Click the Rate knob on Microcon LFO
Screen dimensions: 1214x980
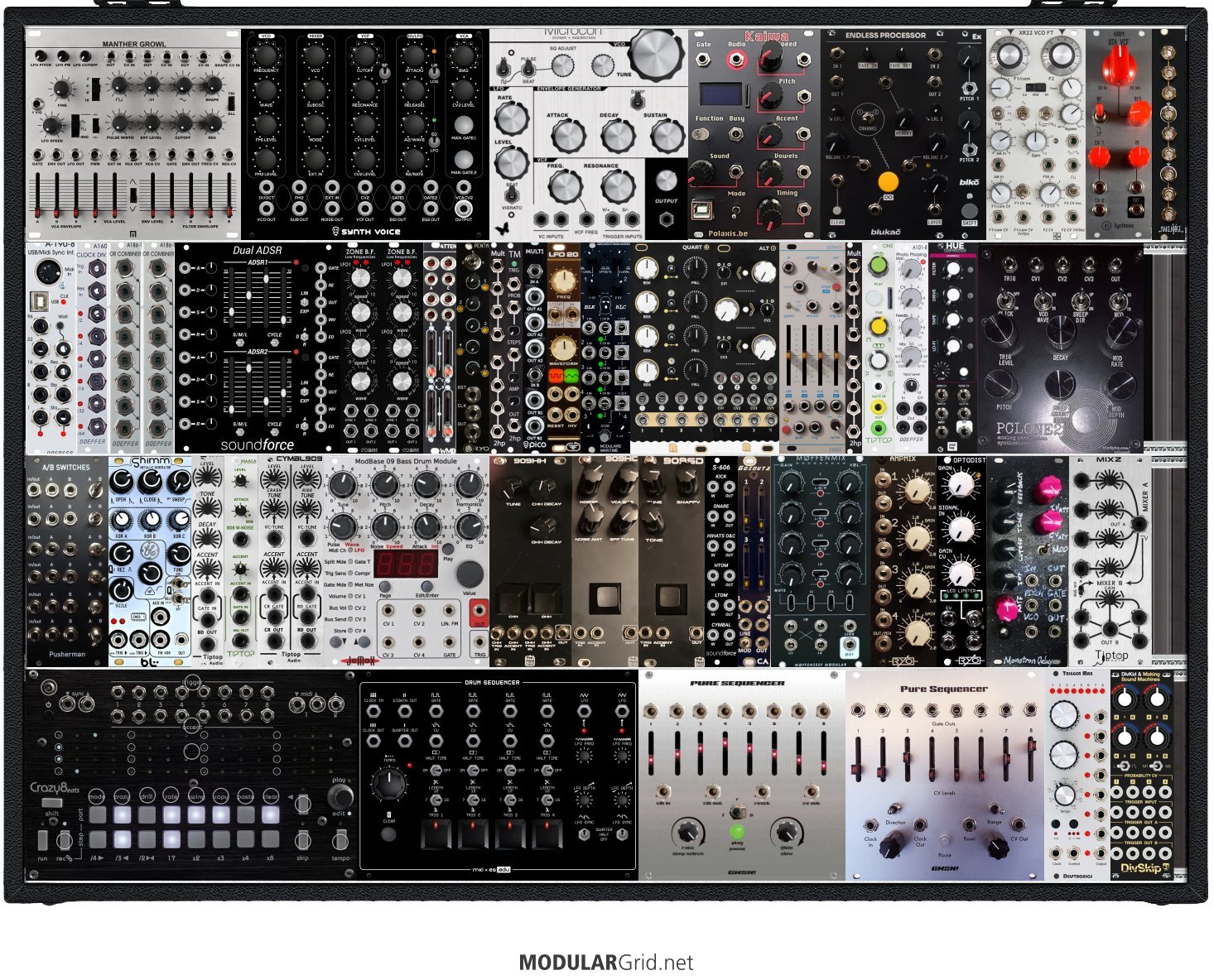coord(512,118)
